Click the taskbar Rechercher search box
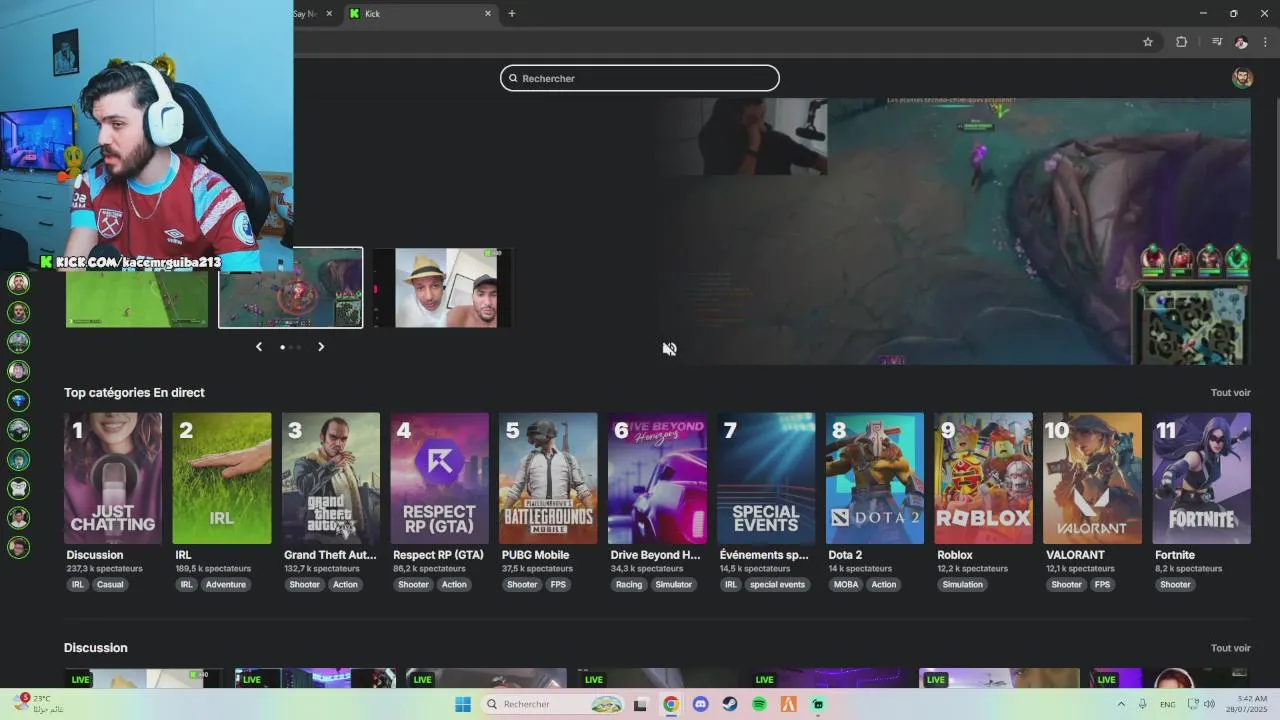1280x720 pixels. point(553,705)
